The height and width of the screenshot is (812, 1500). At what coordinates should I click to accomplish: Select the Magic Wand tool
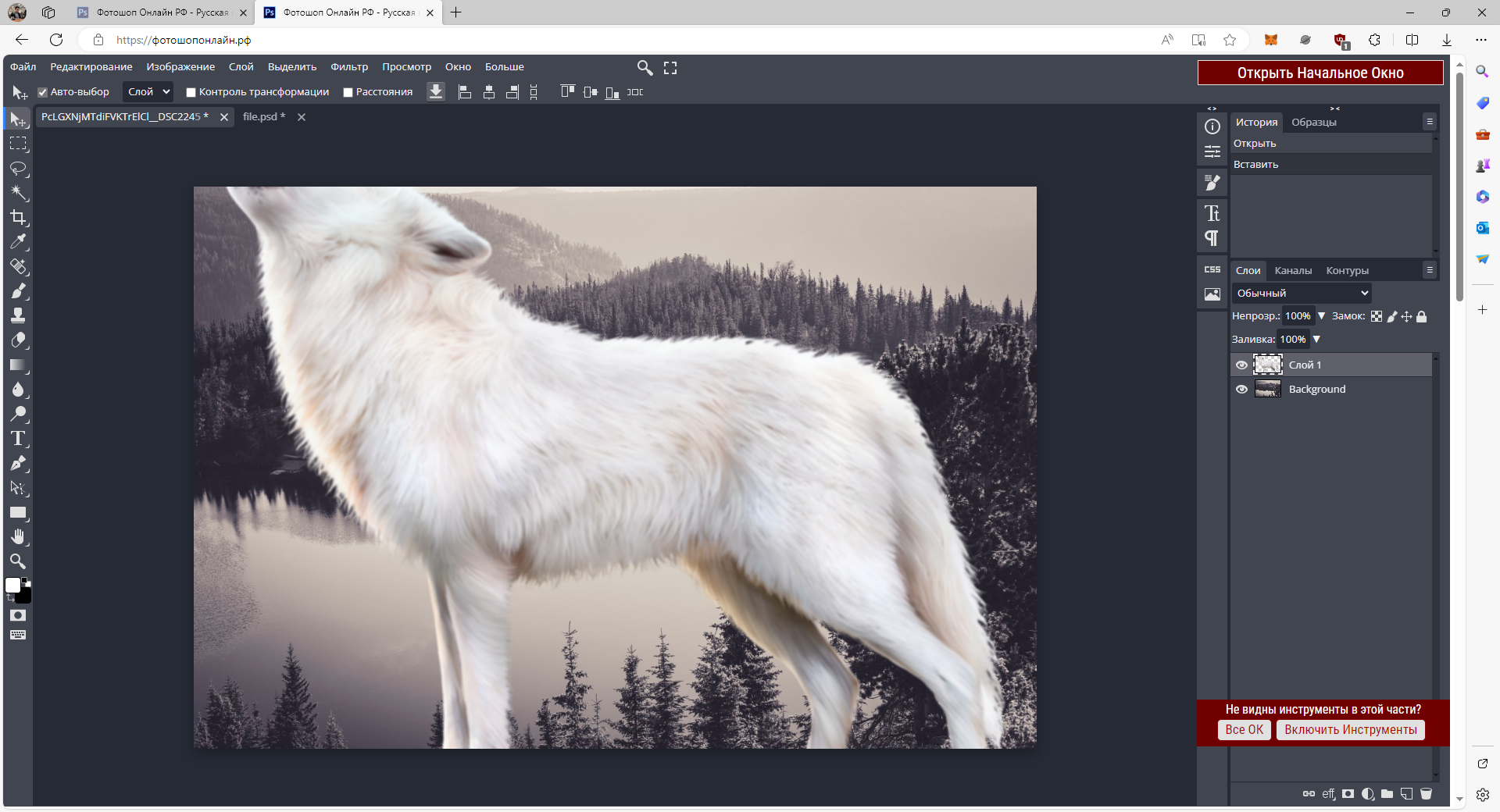tap(19, 193)
